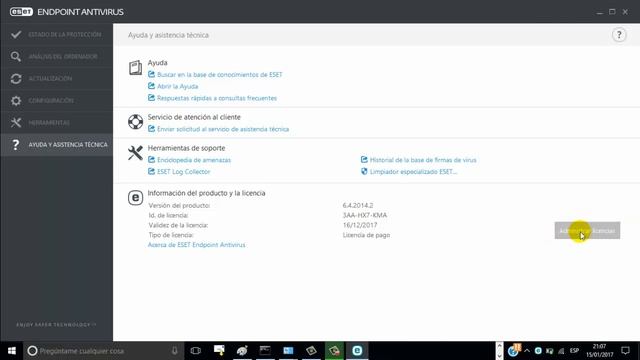Click the external link icon beside ESET Log Collector
Image resolution: width=640 pixels, height=360 pixels.
pos(151,171)
